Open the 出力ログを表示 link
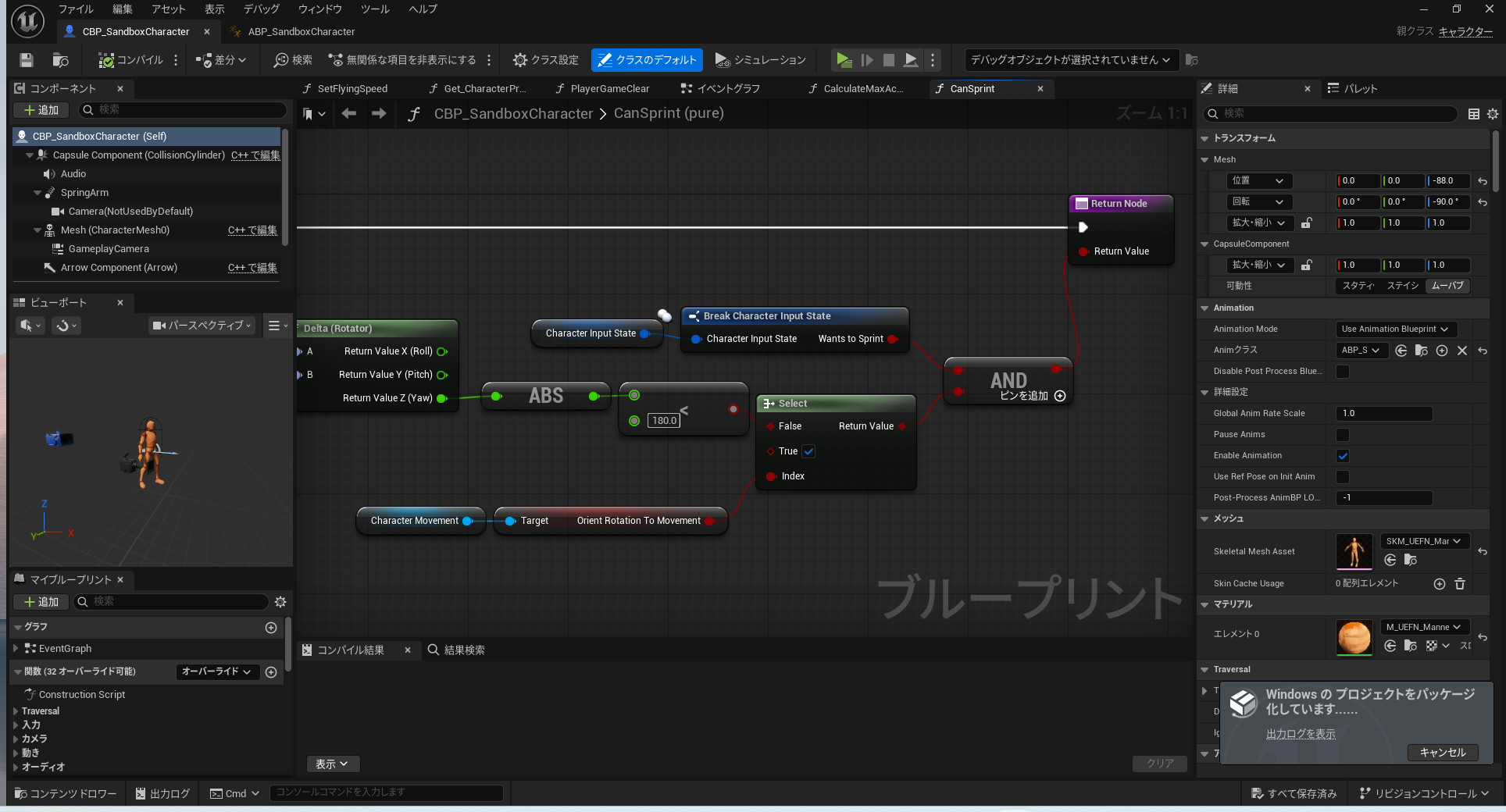 (x=1301, y=734)
